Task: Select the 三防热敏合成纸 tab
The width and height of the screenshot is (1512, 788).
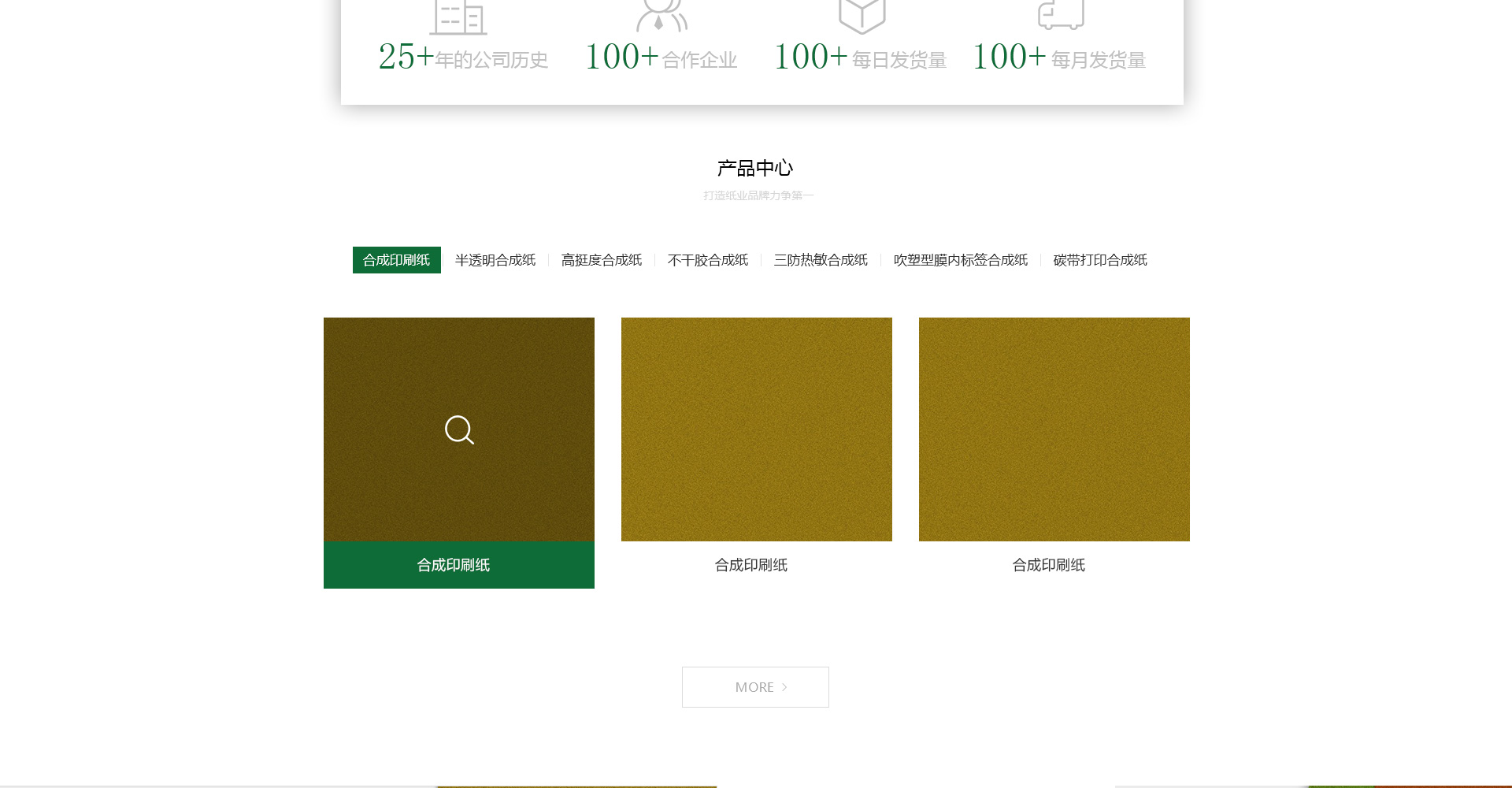Action: pos(821,260)
